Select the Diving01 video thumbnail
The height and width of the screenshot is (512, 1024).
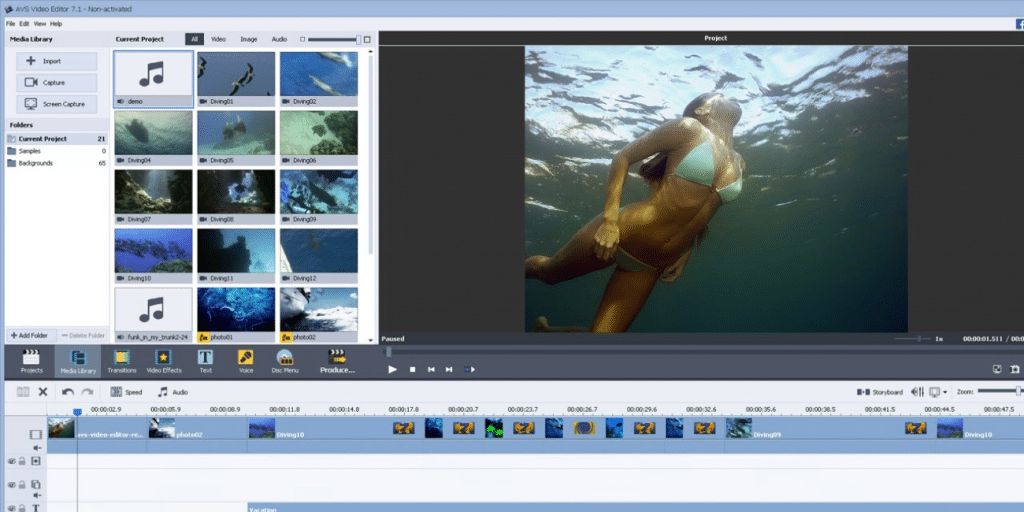point(236,79)
